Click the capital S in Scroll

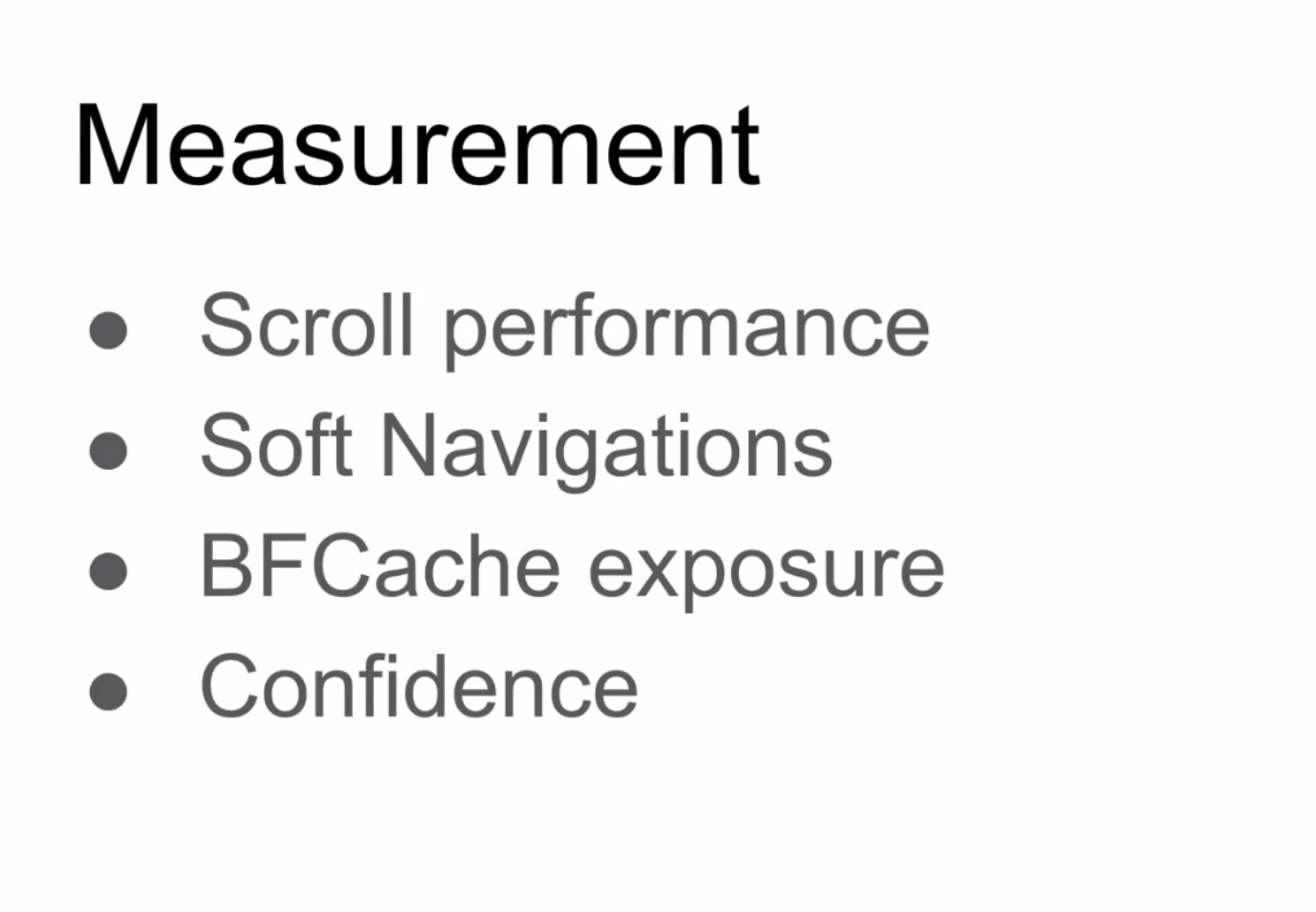tap(223, 324)
